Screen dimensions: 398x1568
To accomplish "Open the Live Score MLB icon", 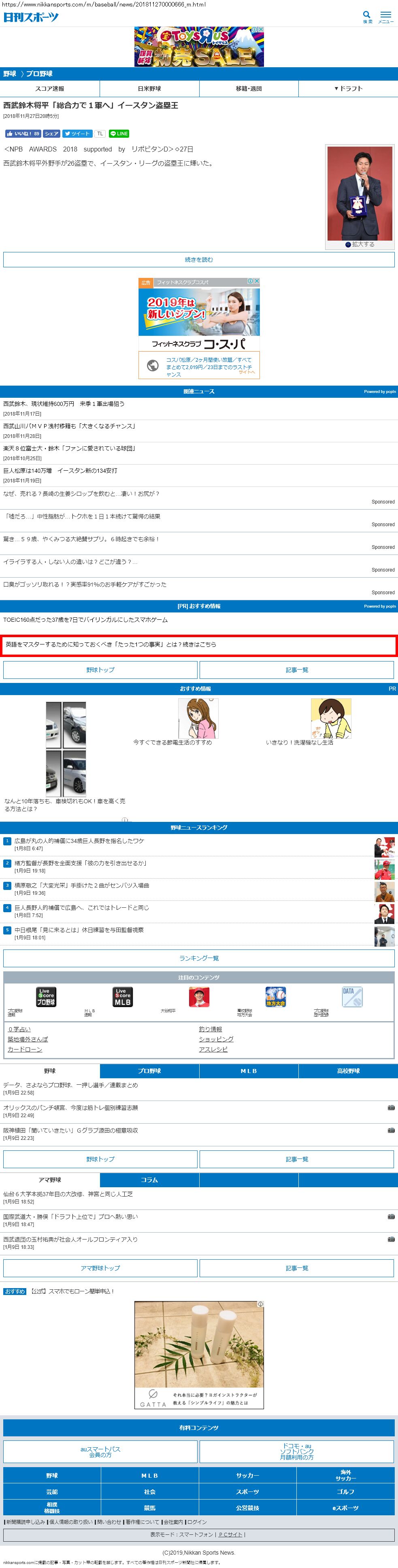I will (122, 996).
